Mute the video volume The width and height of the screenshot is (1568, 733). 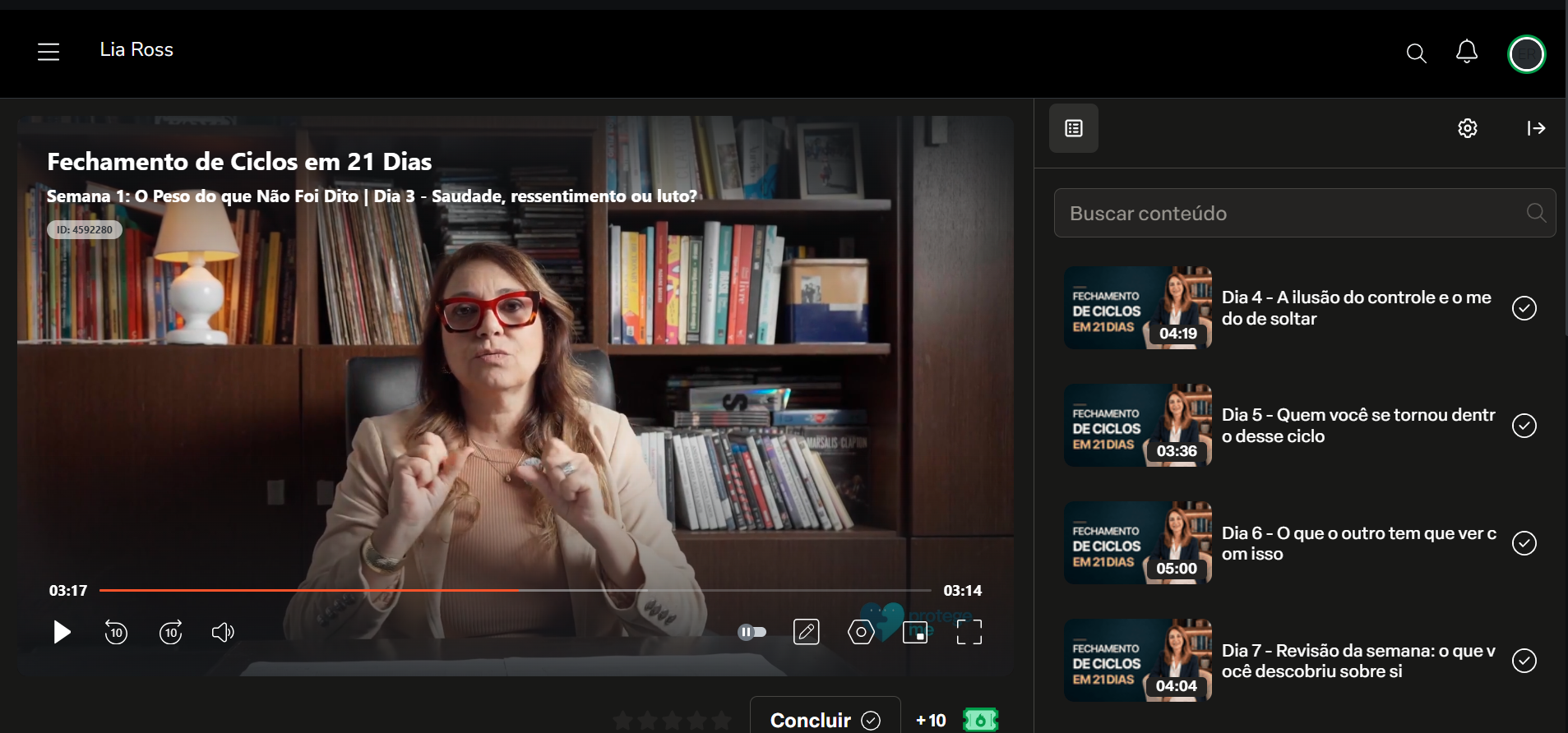point(223,632)
